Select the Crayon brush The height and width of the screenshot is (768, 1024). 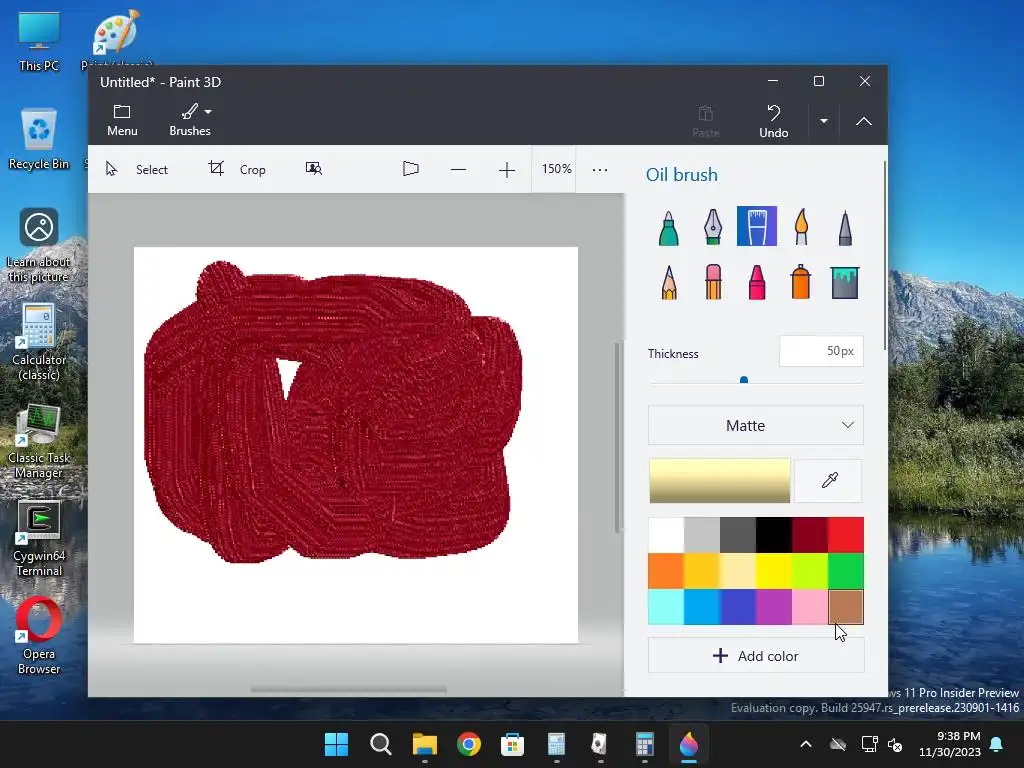pos(757,282)
